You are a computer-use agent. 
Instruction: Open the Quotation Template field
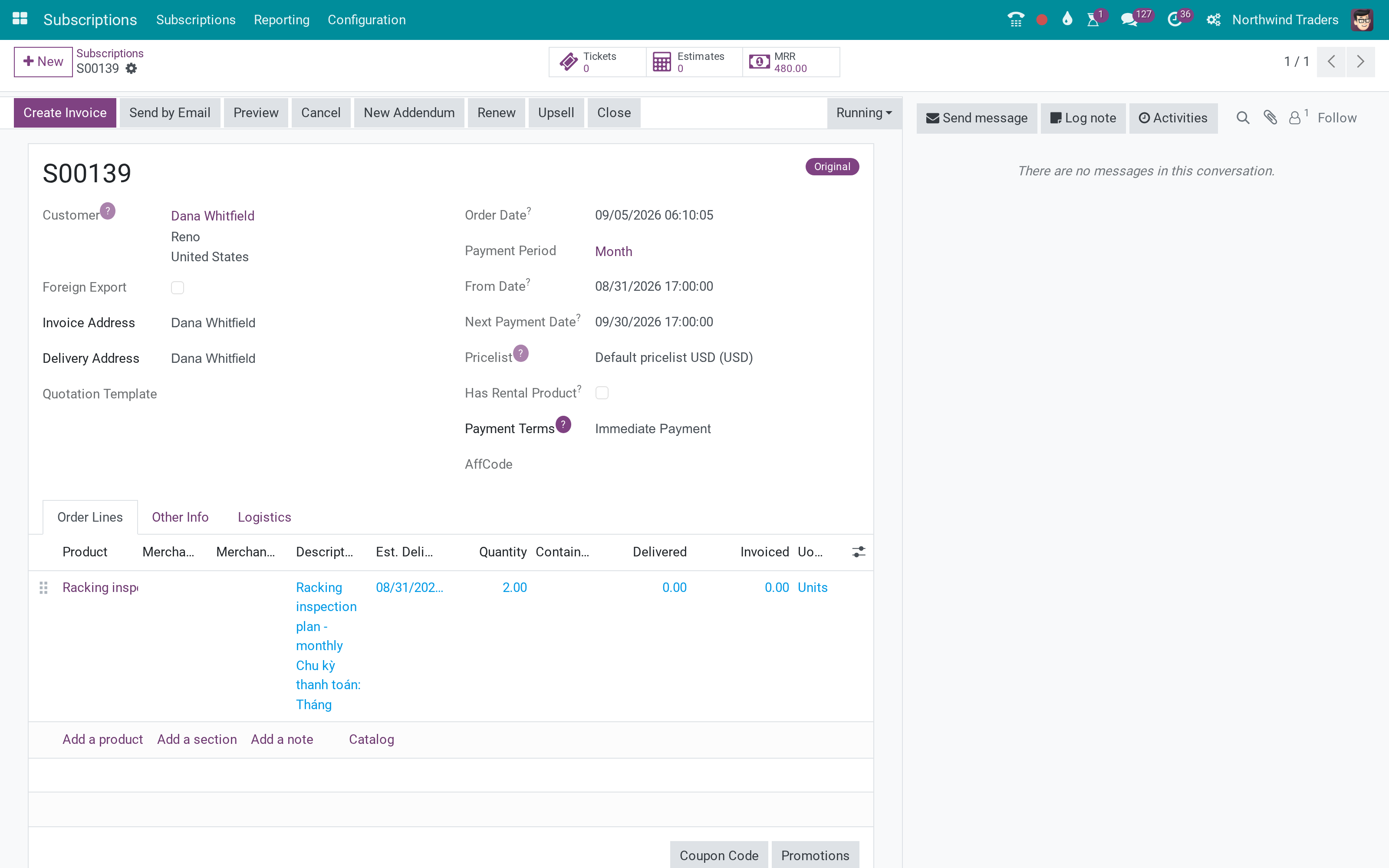click(x=304, y=394)
